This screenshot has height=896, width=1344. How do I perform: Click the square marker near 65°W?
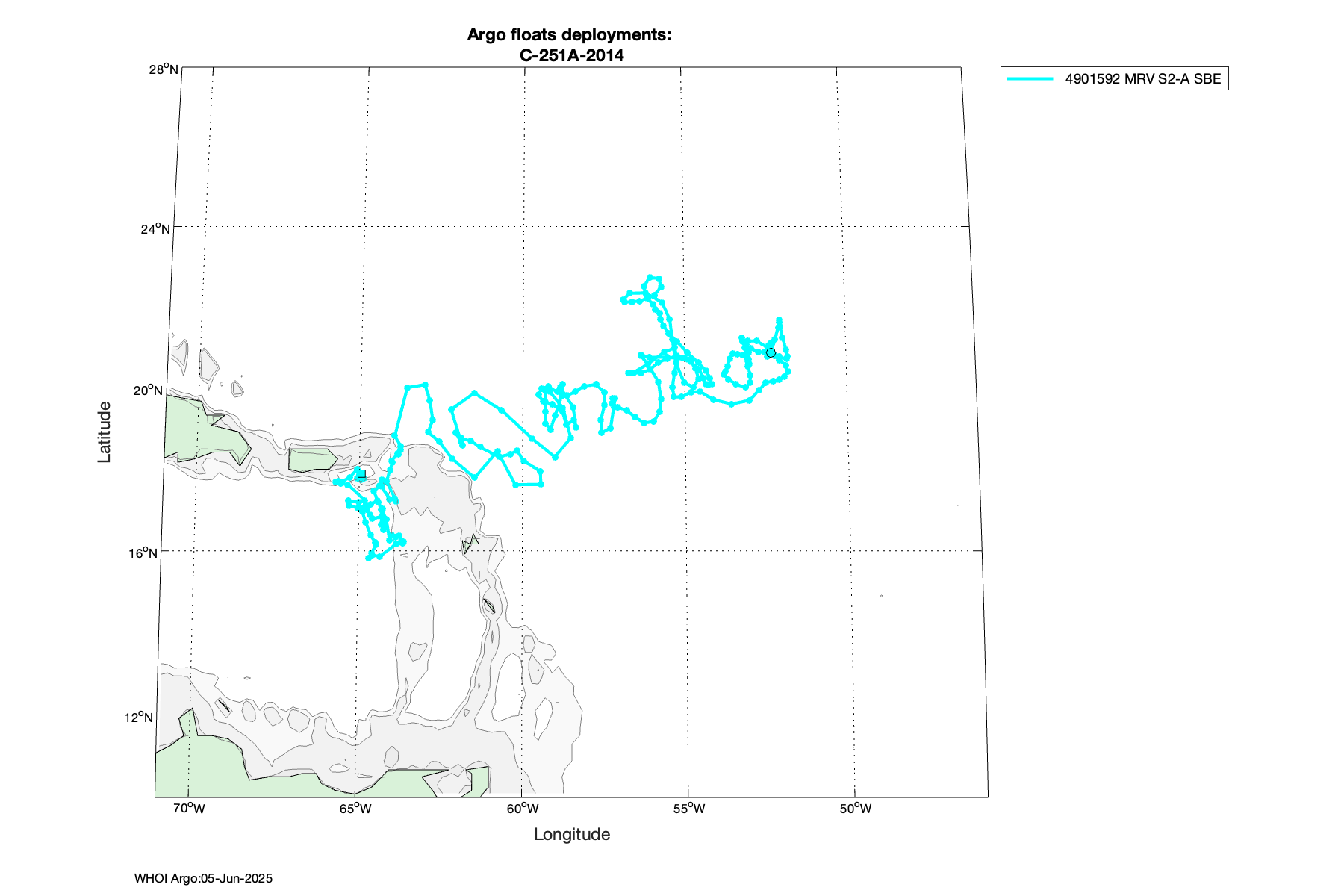[x=361, y=473]
